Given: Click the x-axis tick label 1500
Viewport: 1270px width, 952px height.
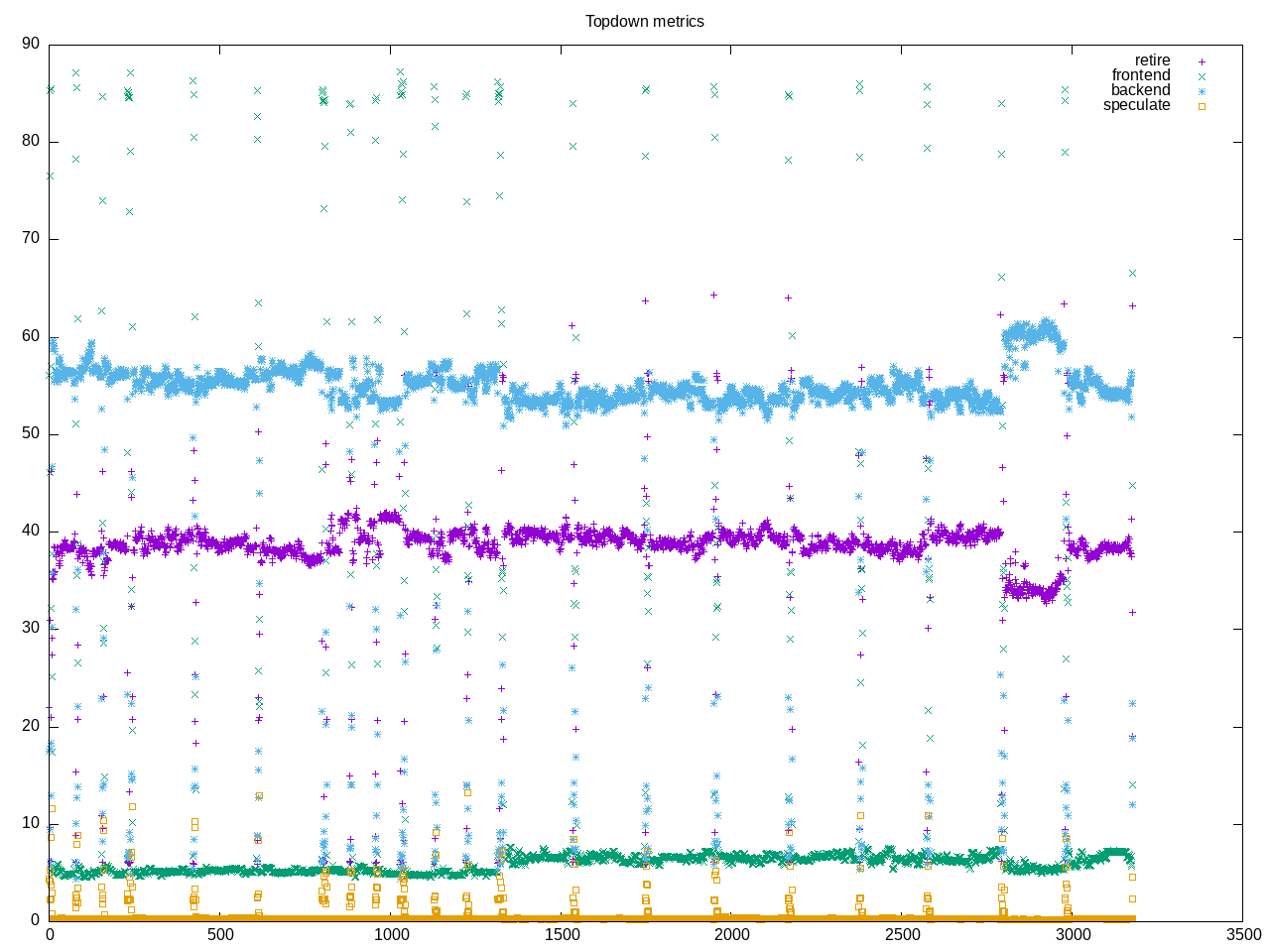Looking at the screenshot, I should 562,935.
